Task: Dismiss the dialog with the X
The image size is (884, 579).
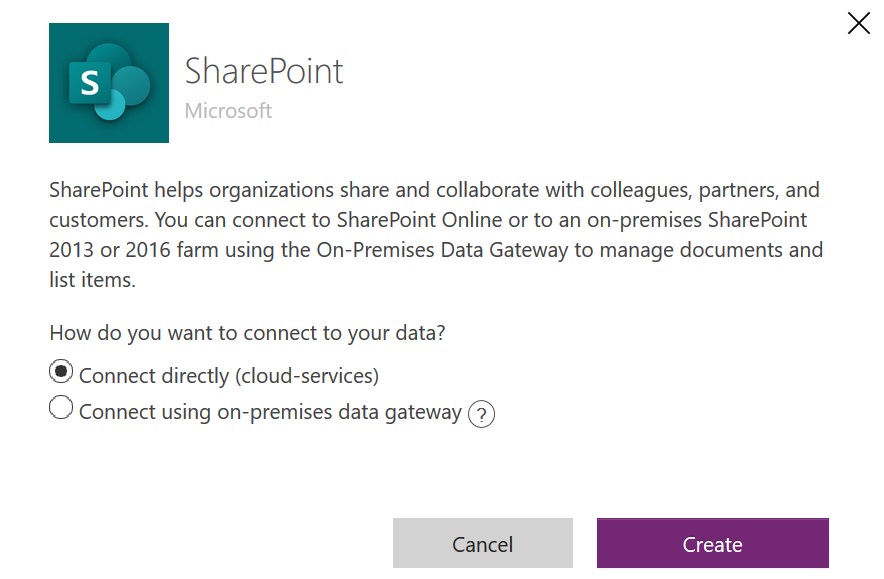Action: point(858,23)
